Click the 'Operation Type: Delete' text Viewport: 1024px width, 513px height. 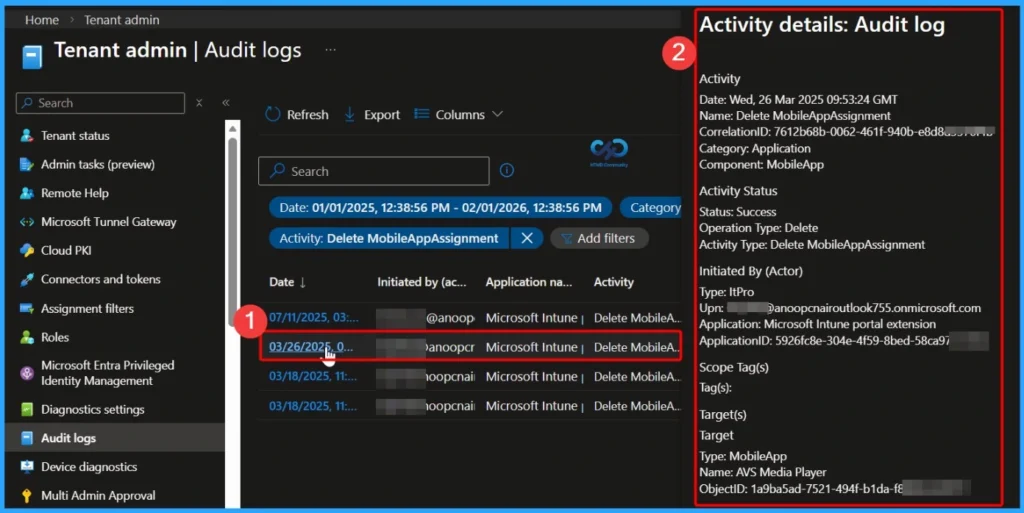point(759,228)
